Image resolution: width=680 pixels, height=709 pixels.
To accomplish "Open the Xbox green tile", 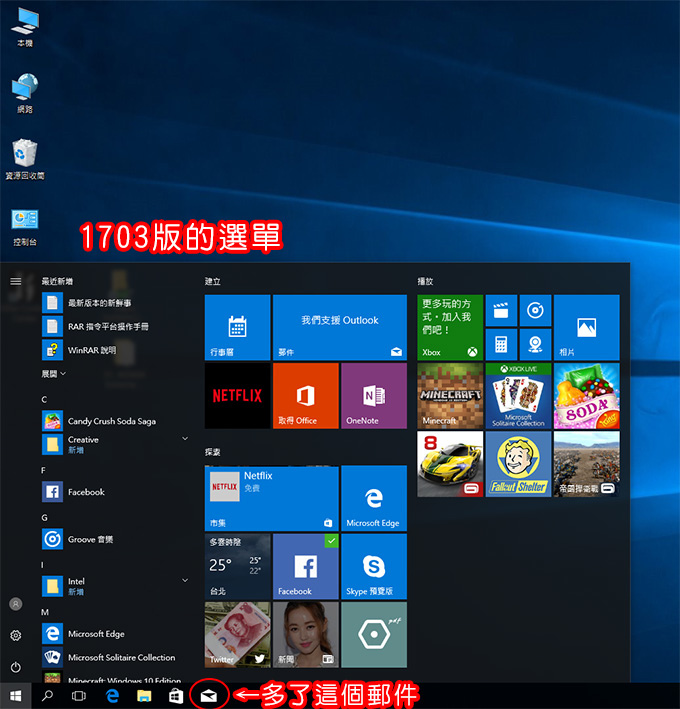I will click(450, 327).
